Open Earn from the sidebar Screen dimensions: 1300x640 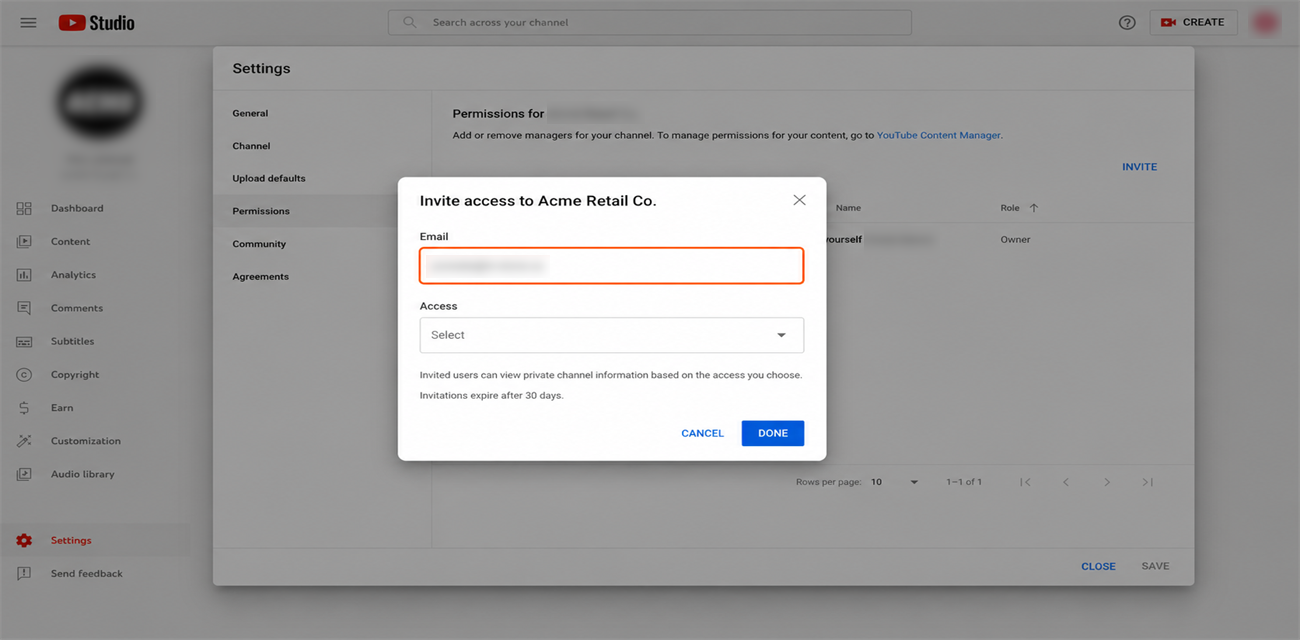(x=62, y=408)
